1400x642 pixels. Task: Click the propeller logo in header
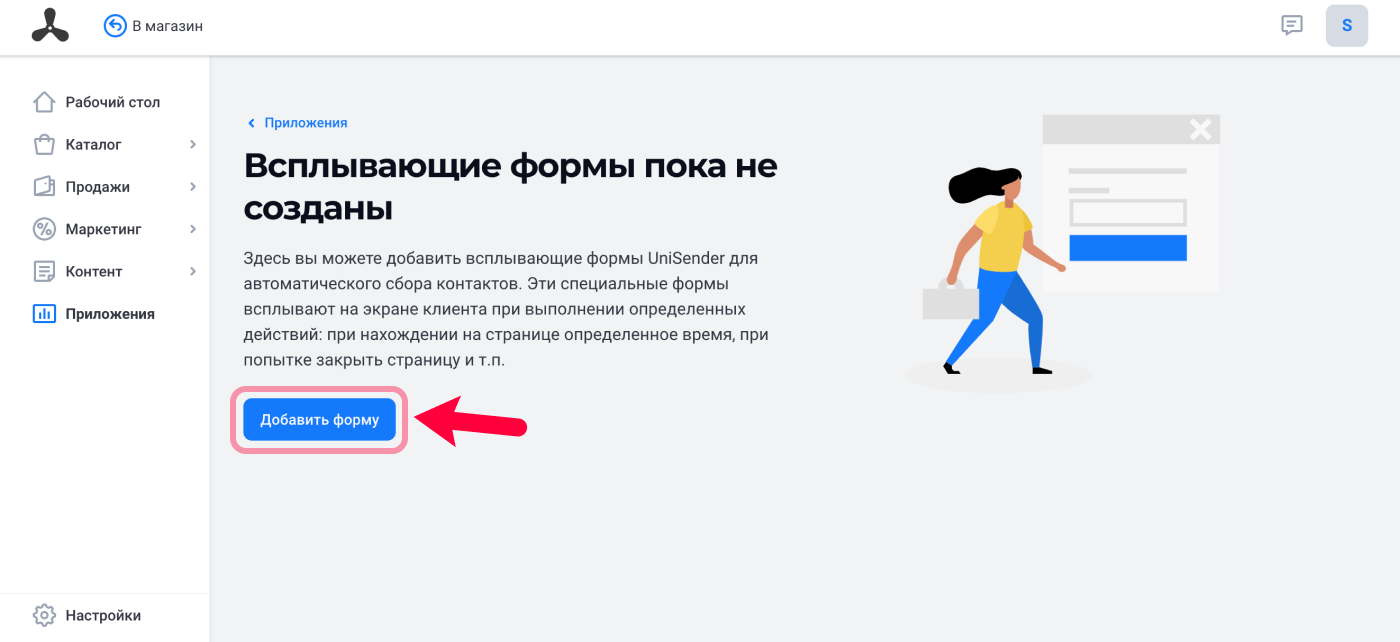[x=50, y=26]
